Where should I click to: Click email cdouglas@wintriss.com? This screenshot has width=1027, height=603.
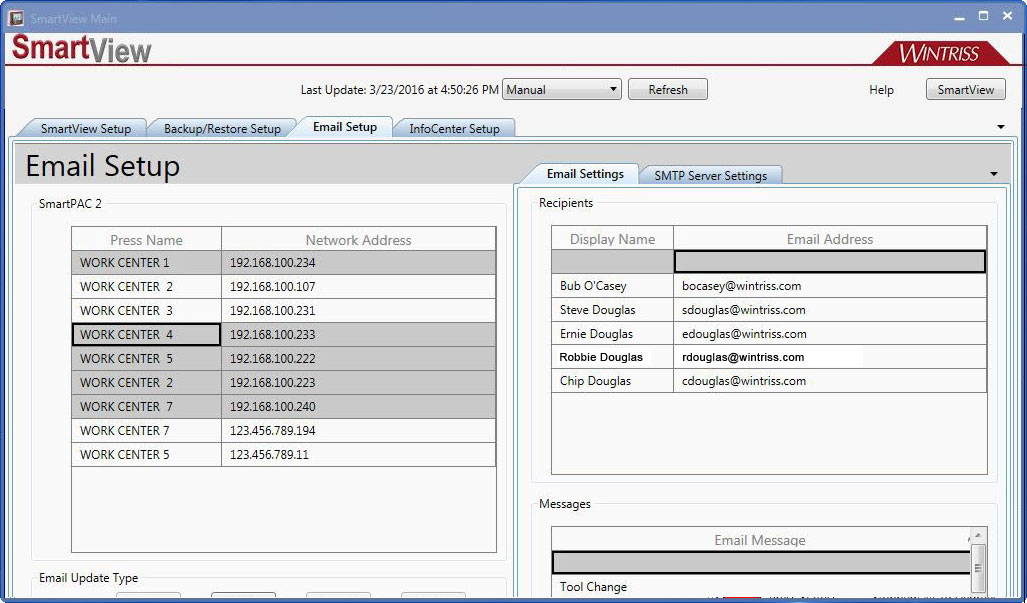(743, 381)
